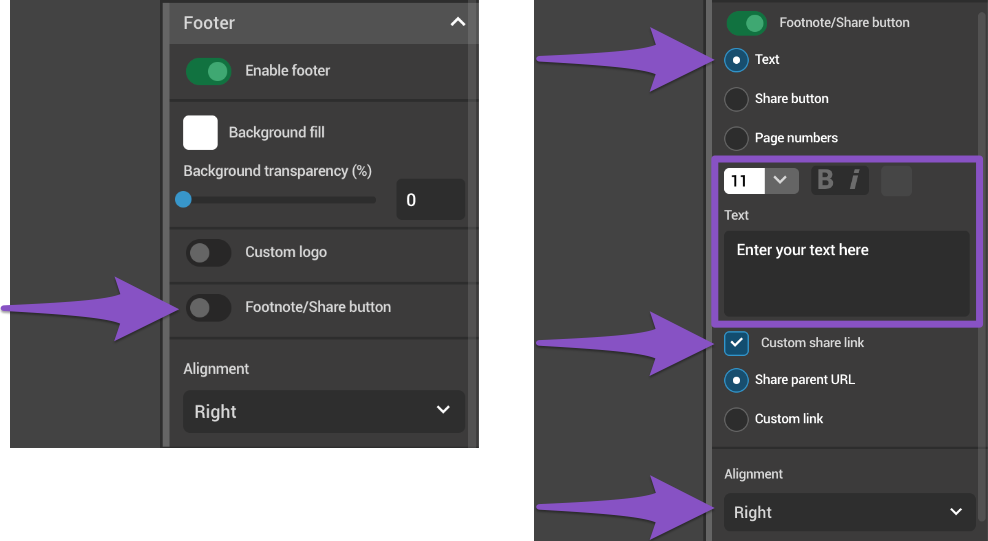Select the Text radio option
Image resolution: width=988 pixels, height=541 pixels.
(737, 60)
